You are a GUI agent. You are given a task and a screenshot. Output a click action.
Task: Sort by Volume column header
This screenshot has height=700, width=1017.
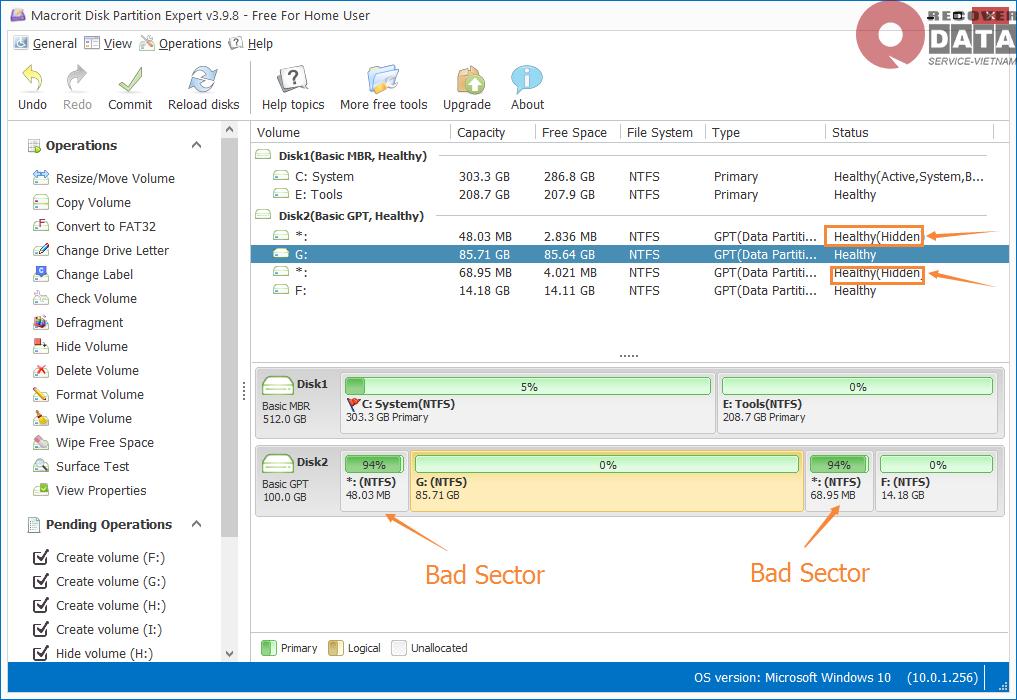351,132
